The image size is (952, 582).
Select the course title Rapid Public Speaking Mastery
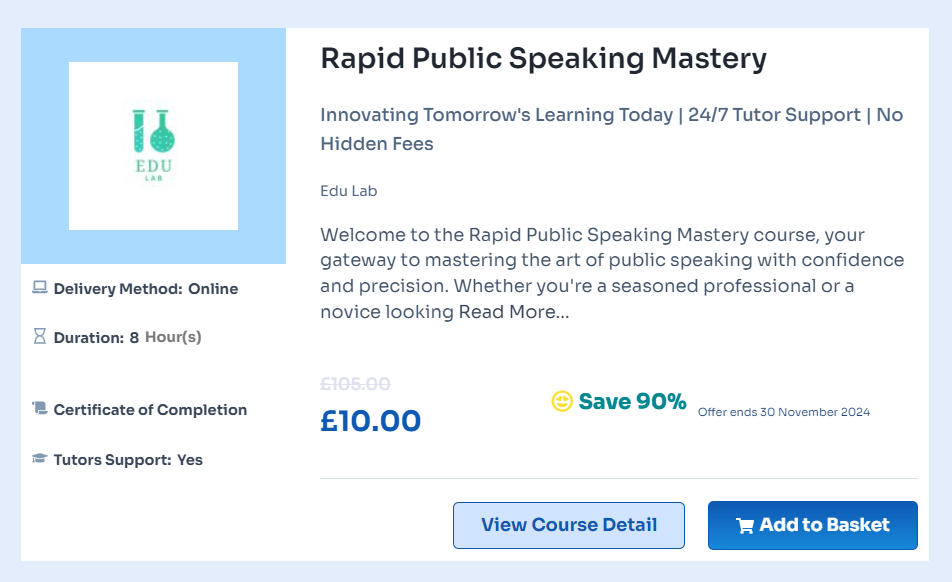point(542,58)
